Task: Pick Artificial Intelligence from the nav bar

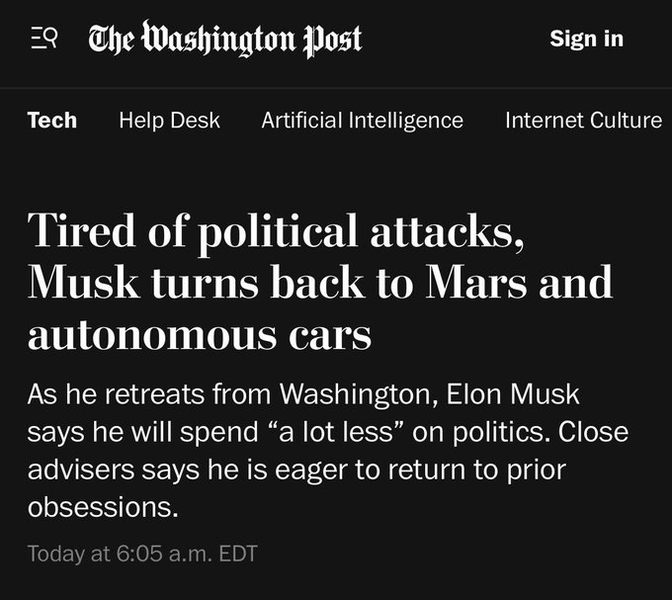Action: pyautogui.click(x=362, y=120)
